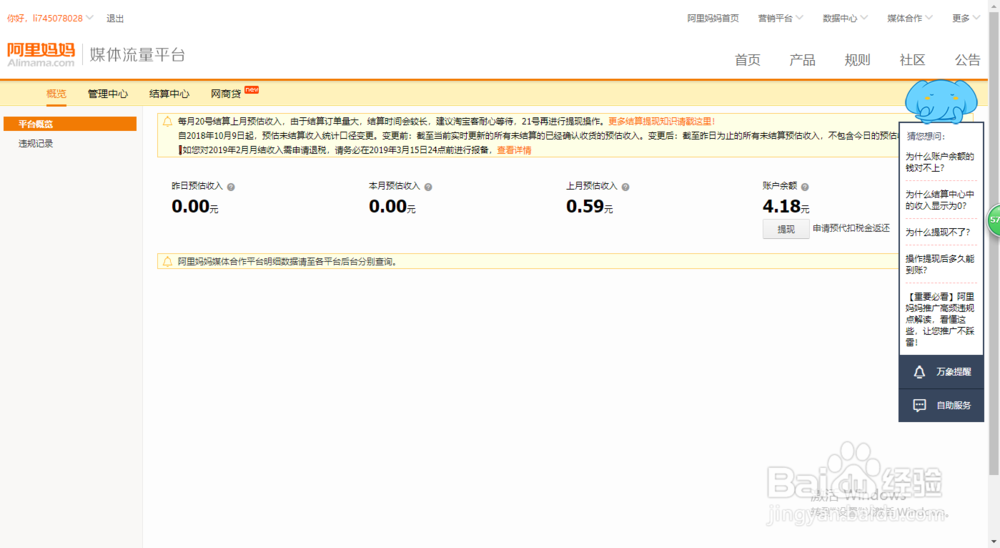This screenshot has height=548, width=1000.
Task: Click the 'new' badge on 网商贷
Action: point(252,89)
